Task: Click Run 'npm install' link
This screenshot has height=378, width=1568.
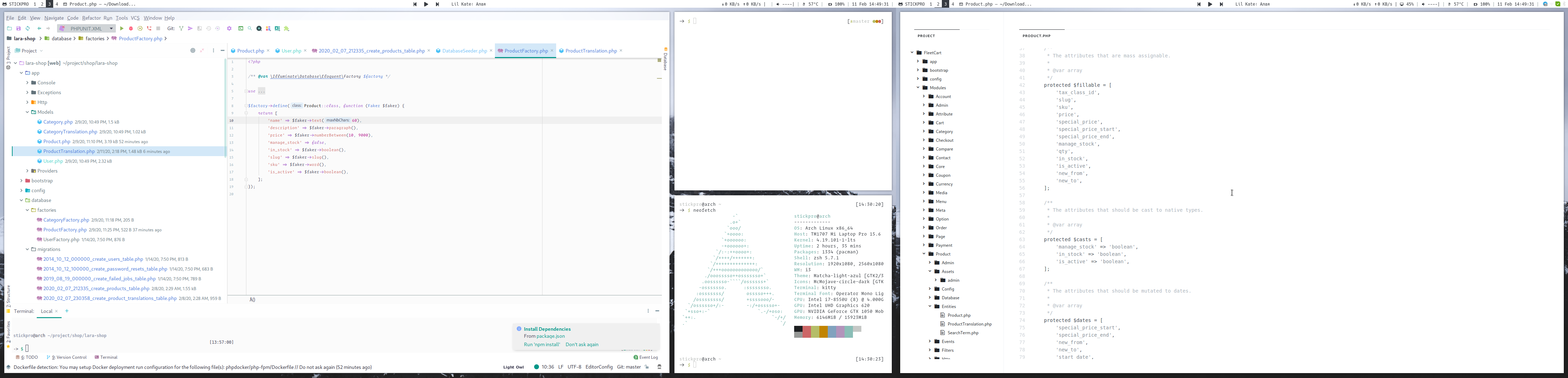Action: click(542, 344)
